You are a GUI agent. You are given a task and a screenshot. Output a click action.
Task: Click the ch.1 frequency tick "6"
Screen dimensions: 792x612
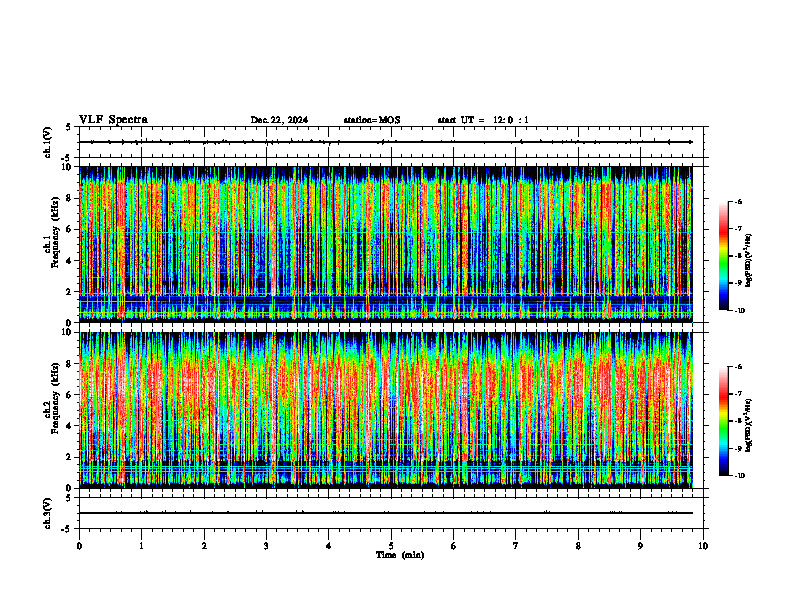click(x=69, y=229)
